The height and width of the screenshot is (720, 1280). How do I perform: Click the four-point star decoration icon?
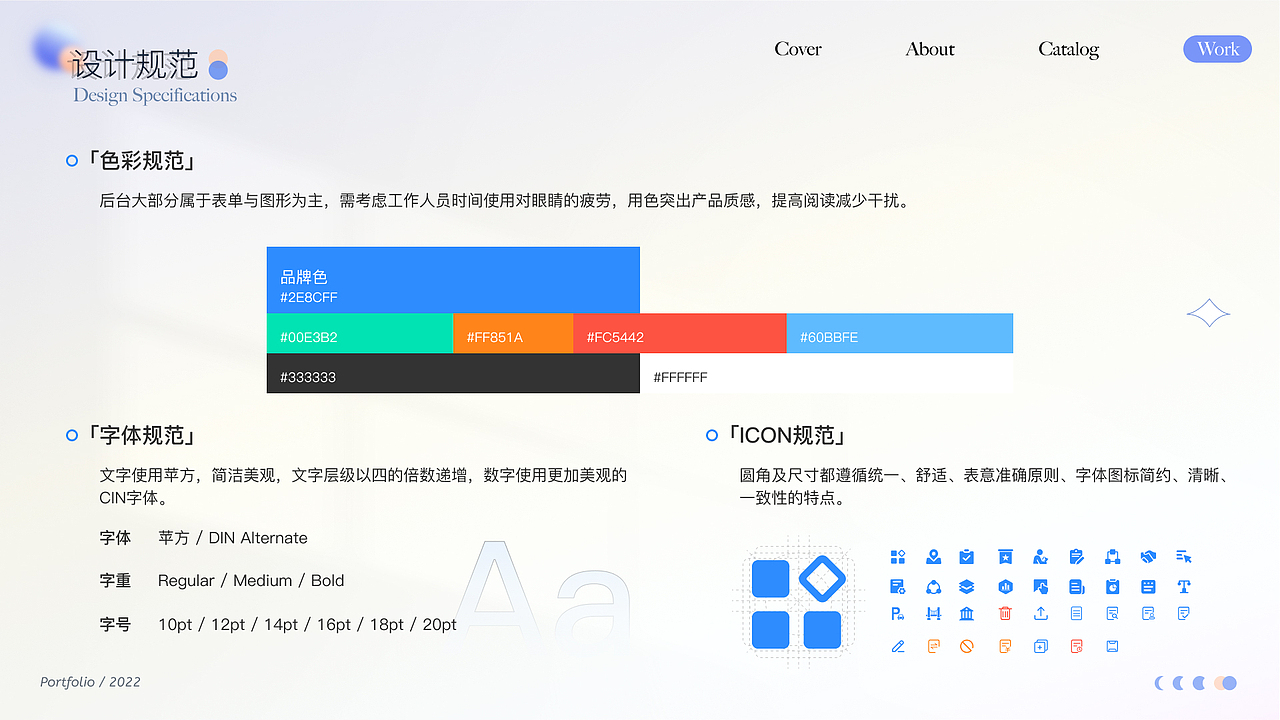coord(1208,313)
